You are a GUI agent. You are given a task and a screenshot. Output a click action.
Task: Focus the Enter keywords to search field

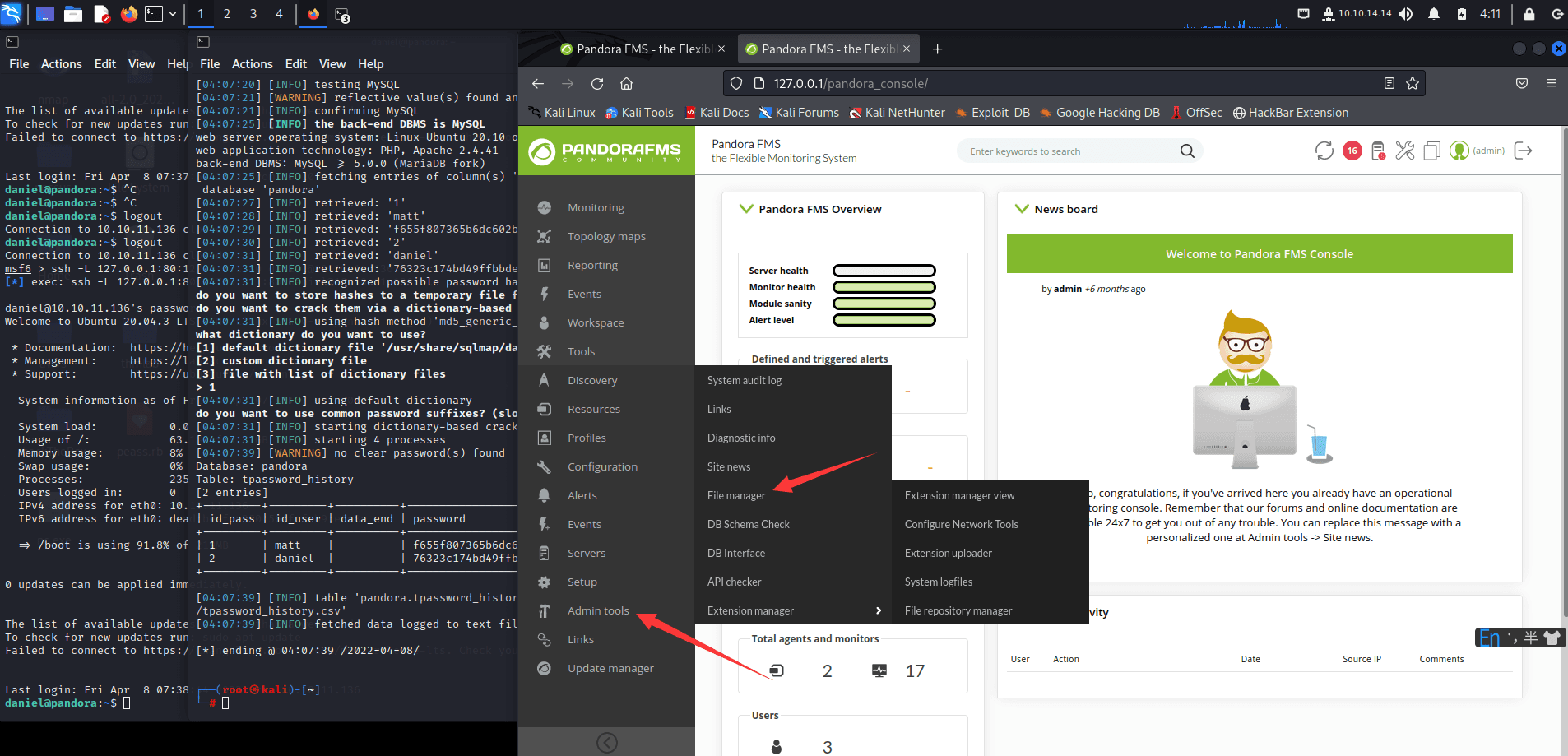click(x=1069, y=151)
